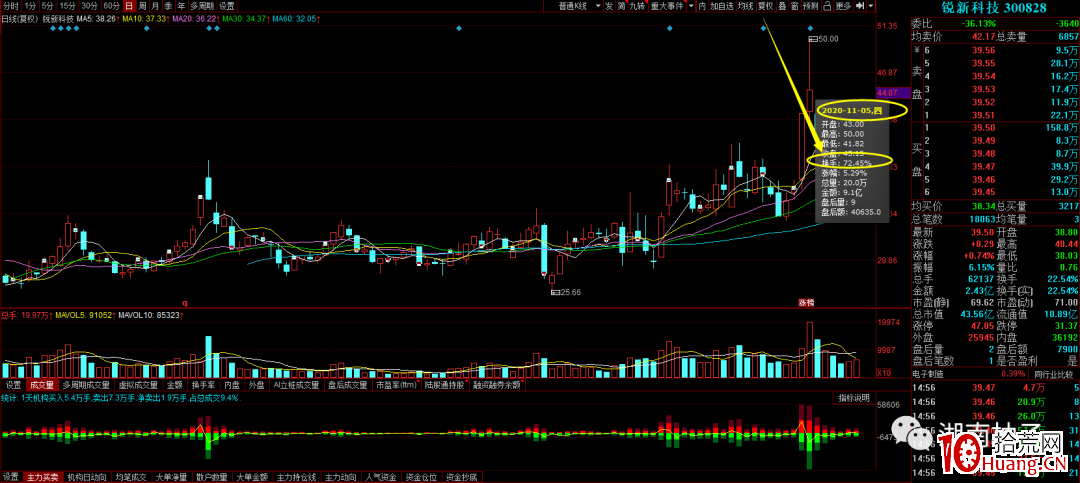Screen dimensions: 1080x483
Task: Click the 日线(复权) chart label
Action: click(x=20, y=19)
